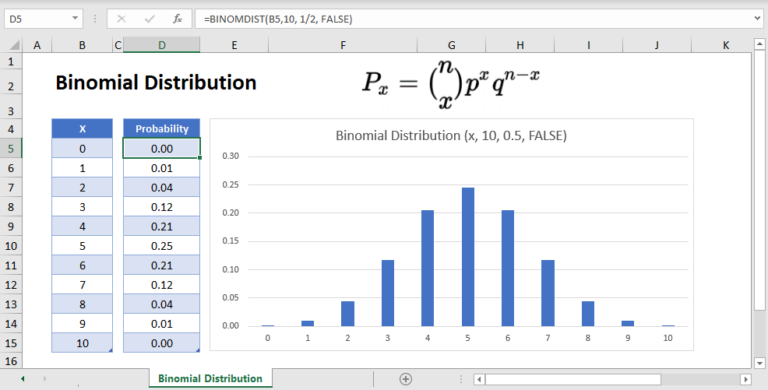
Task: Click the horizontal scrollbar thumb
Action: tap(573, 379)
